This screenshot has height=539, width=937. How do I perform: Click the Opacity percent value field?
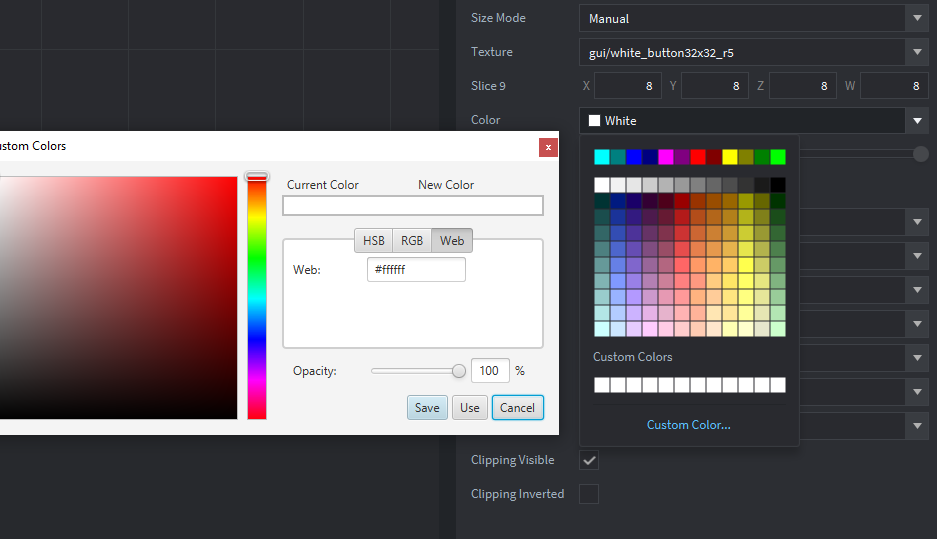click(490, 371)
